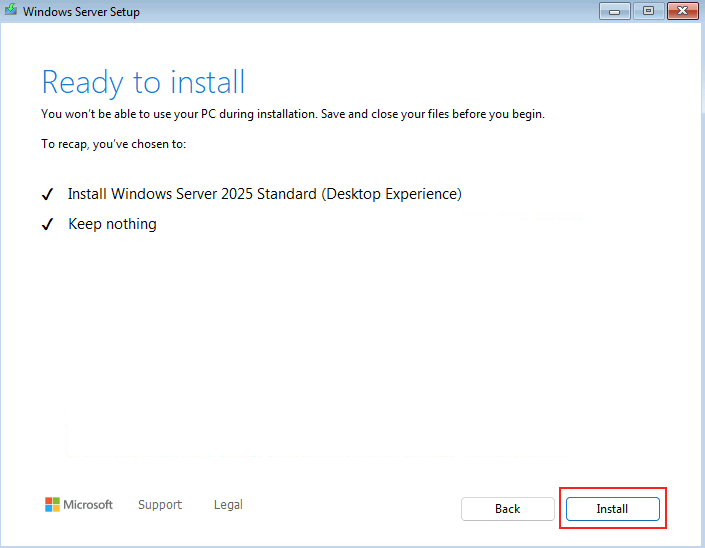Maximize the Windows Server Setup window
This screenshot has height=548, width=705.
648,11
